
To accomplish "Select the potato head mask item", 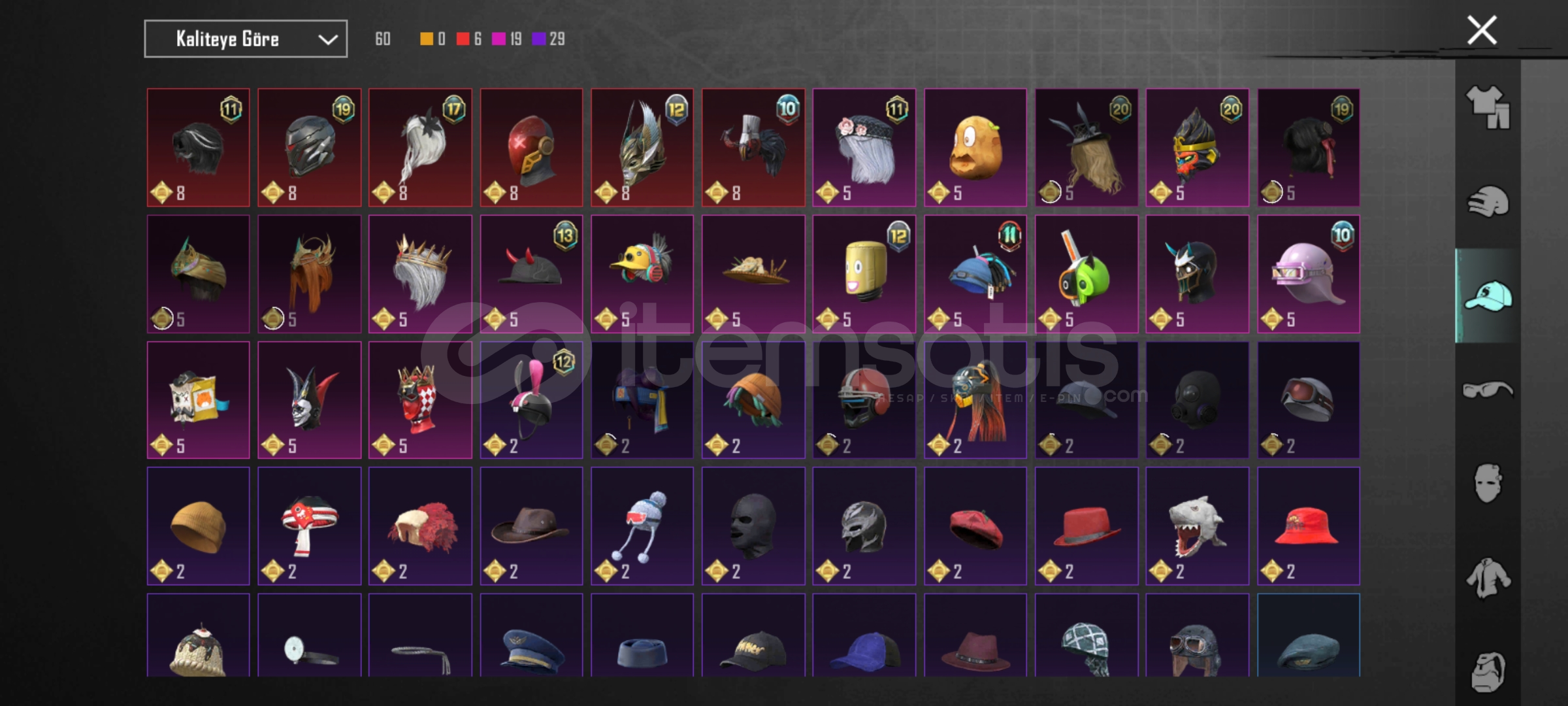I will [975, 148].
